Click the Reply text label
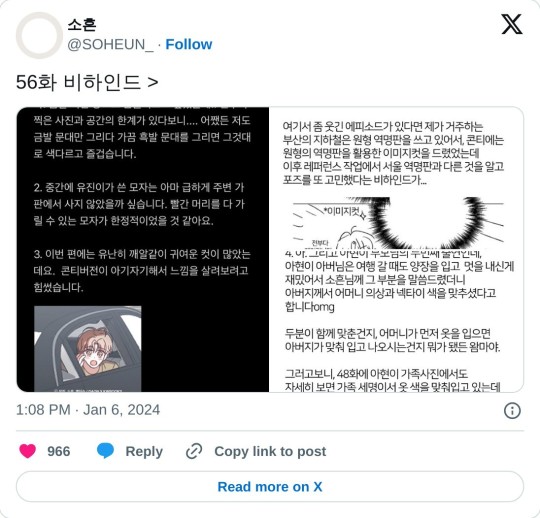The width and height of the screenshot is (540, 518). (x=144, y=451)
